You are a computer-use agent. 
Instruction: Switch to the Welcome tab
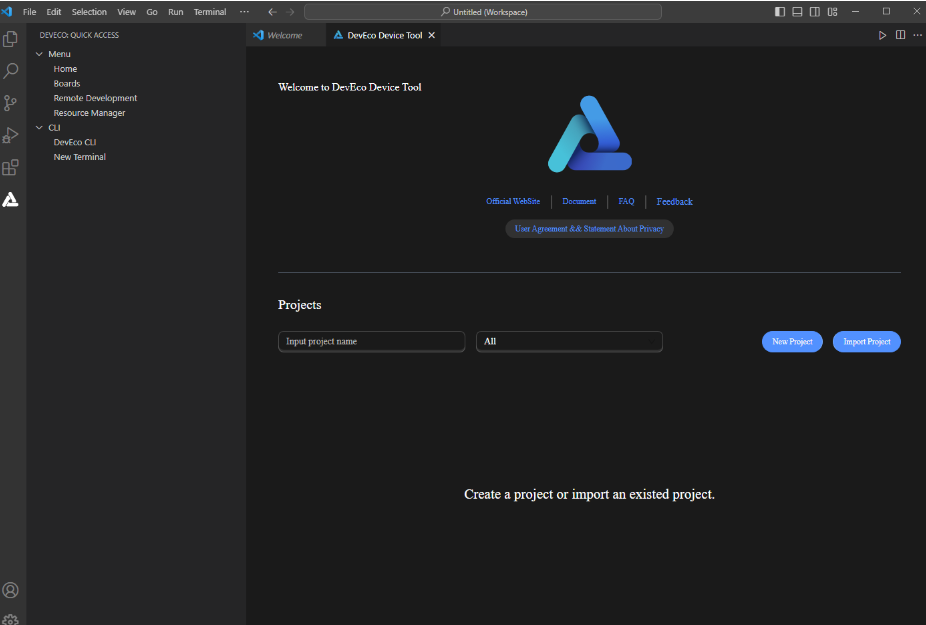[285, 35]
